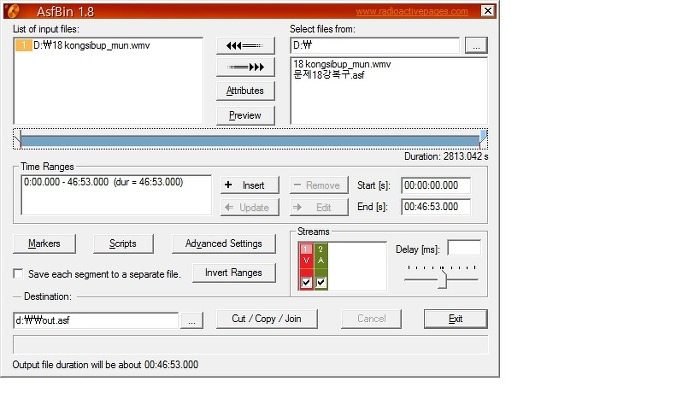Click the right end marker on the timeline

tap(483, 139)
